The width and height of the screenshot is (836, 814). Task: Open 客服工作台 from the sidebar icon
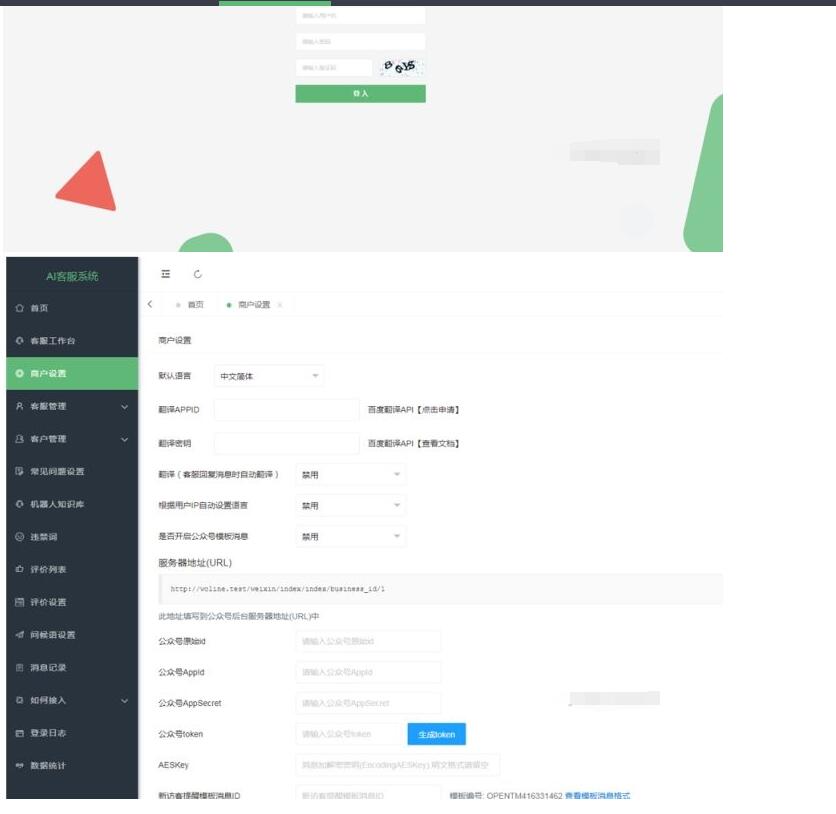pyautogui.click(x=19, y=341)
